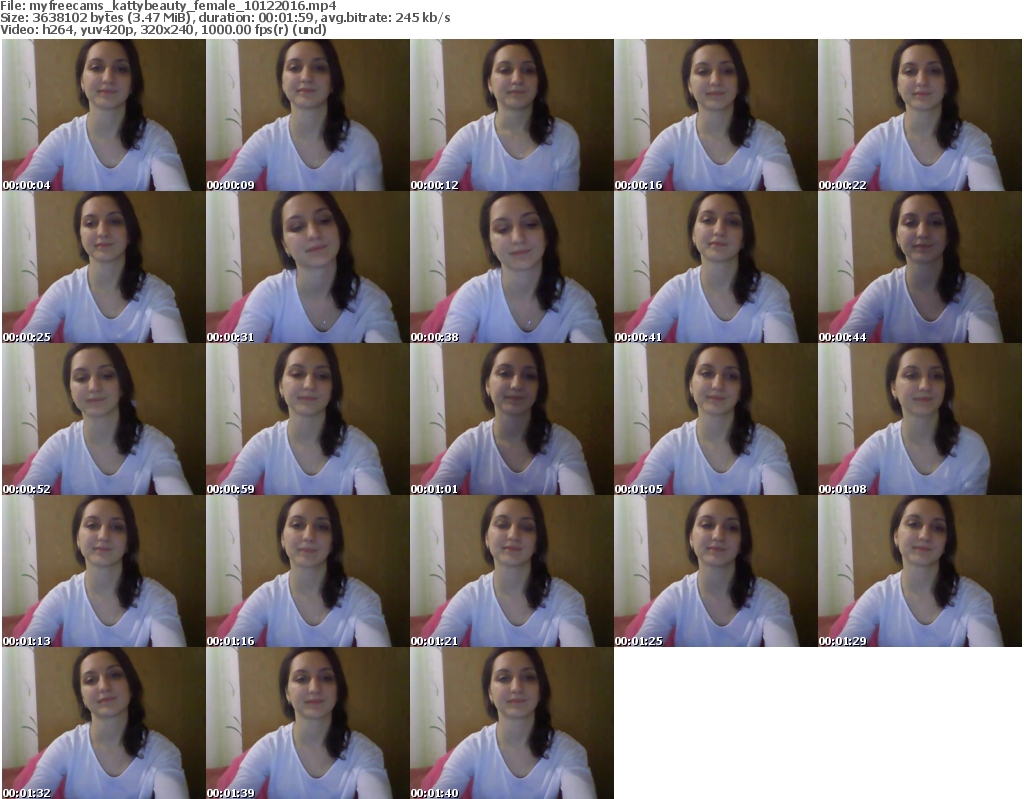
Task: Click the frame marked 00:01:13
Action: point(104,571)
